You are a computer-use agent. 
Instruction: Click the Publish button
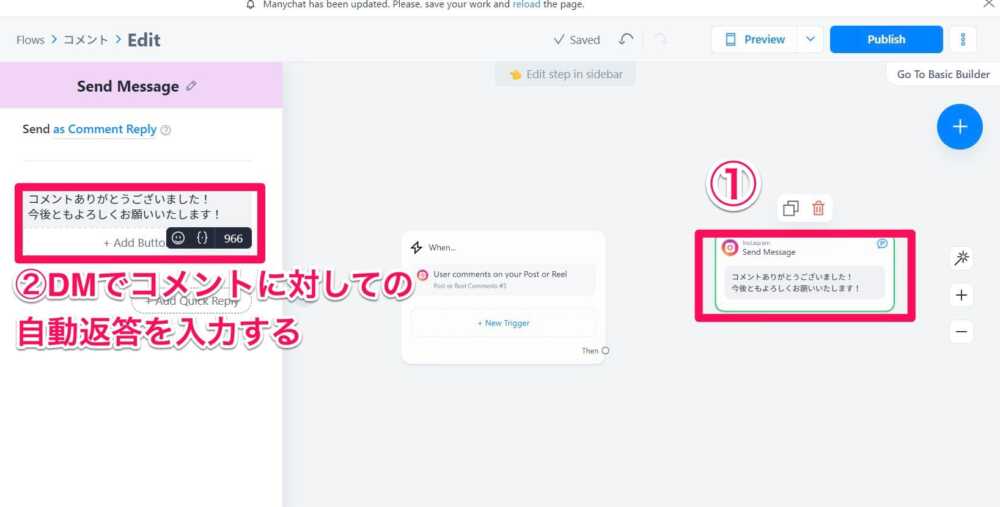tap(885, 40)
